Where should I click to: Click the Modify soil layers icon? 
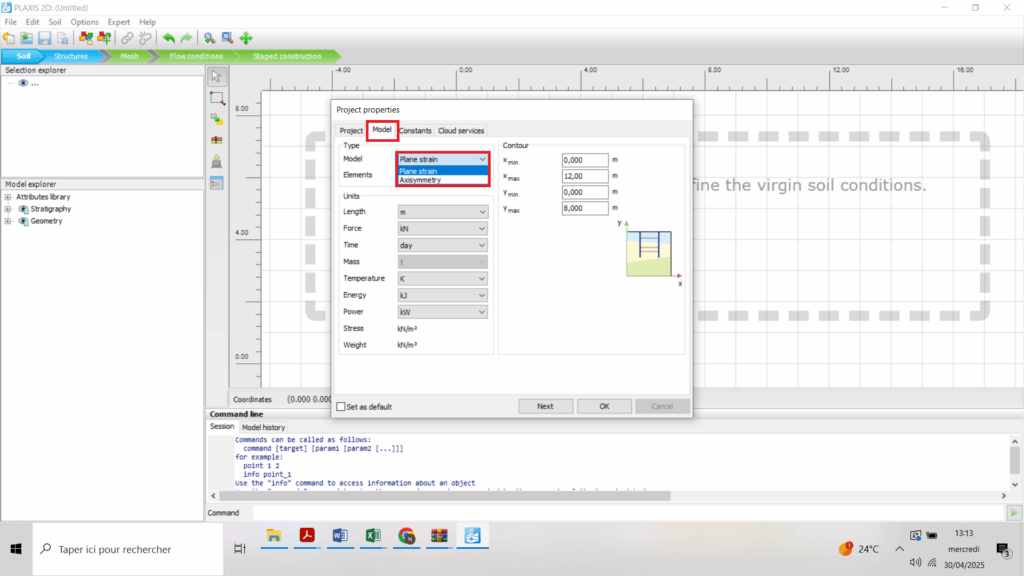click(217, 120)
